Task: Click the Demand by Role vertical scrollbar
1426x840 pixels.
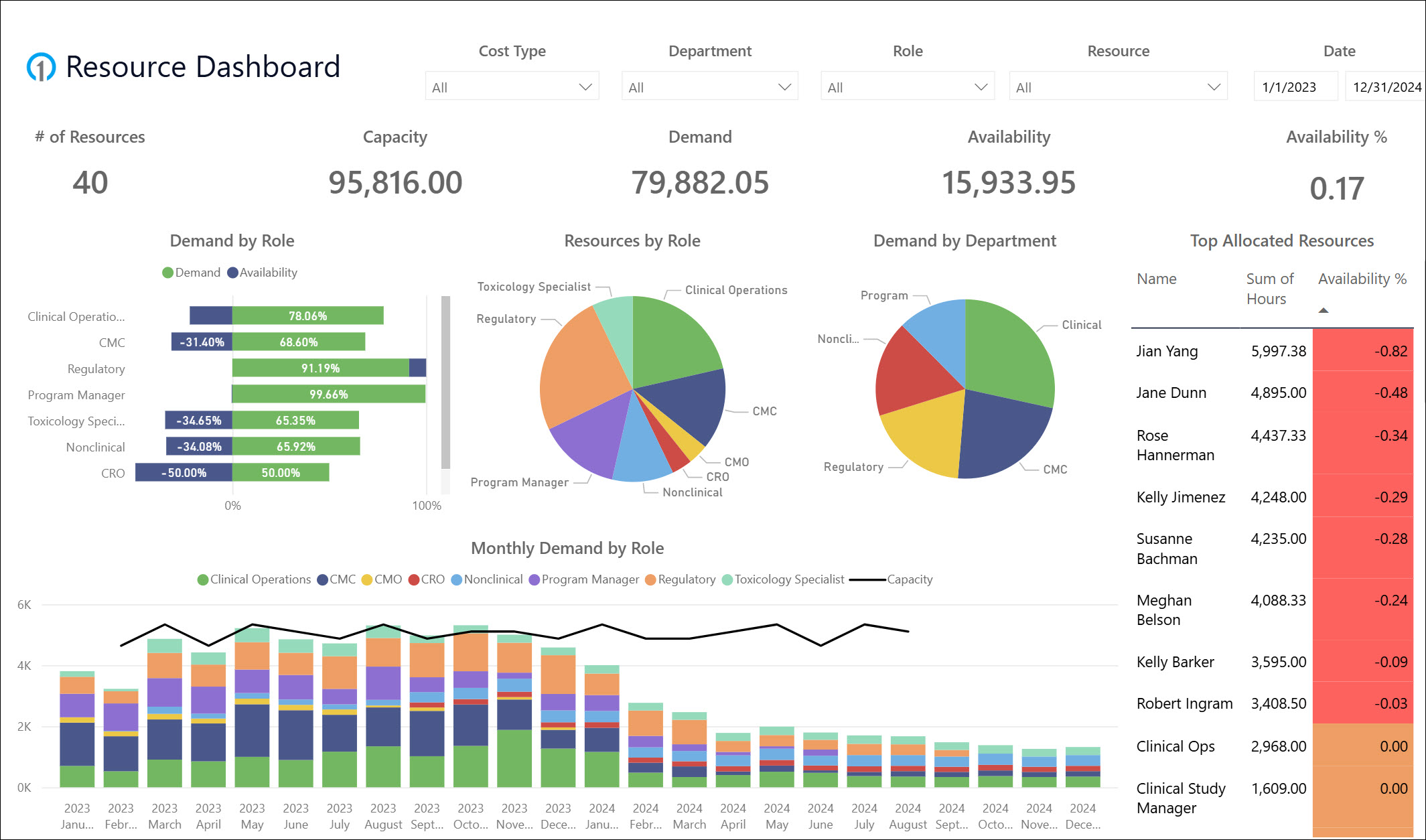Action: pyautogui.click(x=445, y=382)
